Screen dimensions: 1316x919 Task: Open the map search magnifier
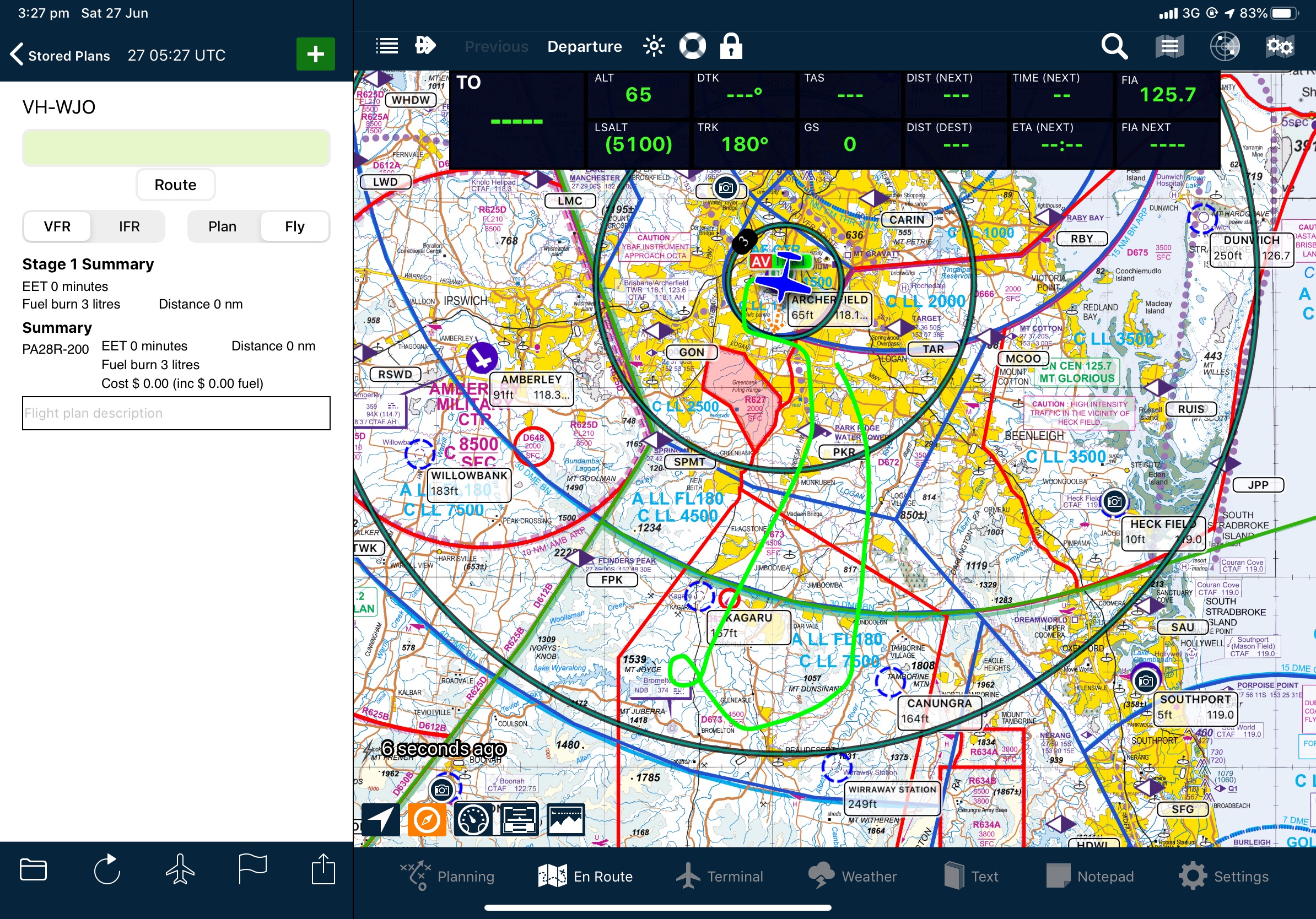[x=1114, y=46]
